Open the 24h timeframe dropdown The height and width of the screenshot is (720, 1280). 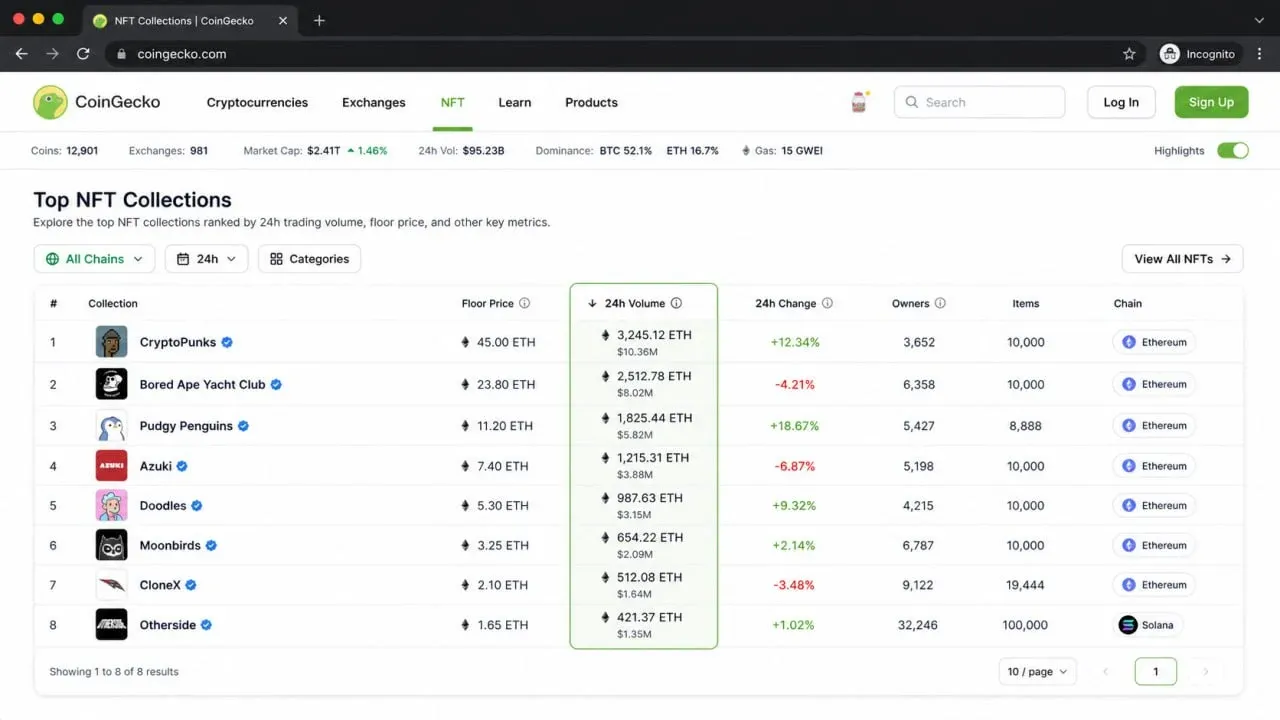pyautogui.click(x=206, y=259)
